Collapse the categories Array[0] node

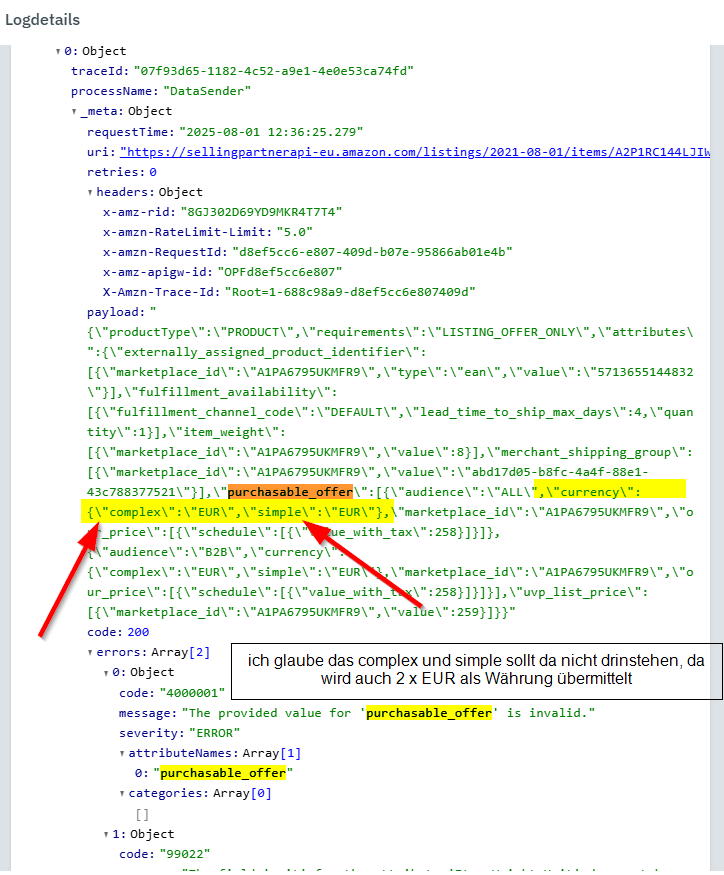(122, 793)
